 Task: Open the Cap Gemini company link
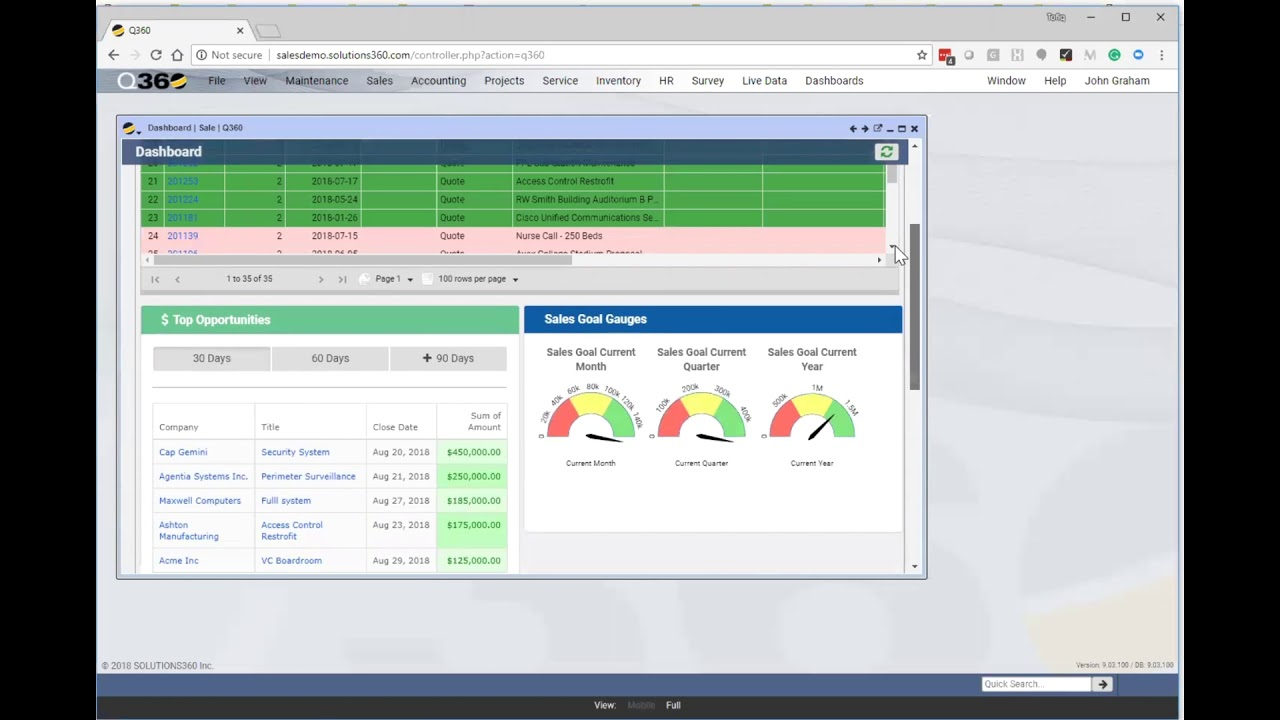(183, 452)
